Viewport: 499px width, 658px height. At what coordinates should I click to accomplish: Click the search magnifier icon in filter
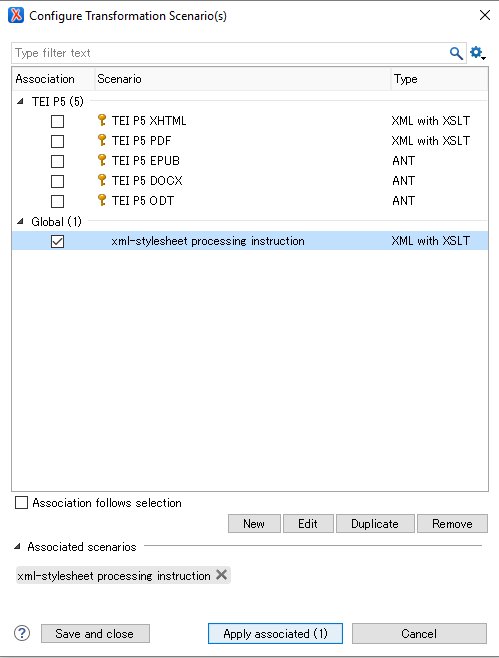456,53
